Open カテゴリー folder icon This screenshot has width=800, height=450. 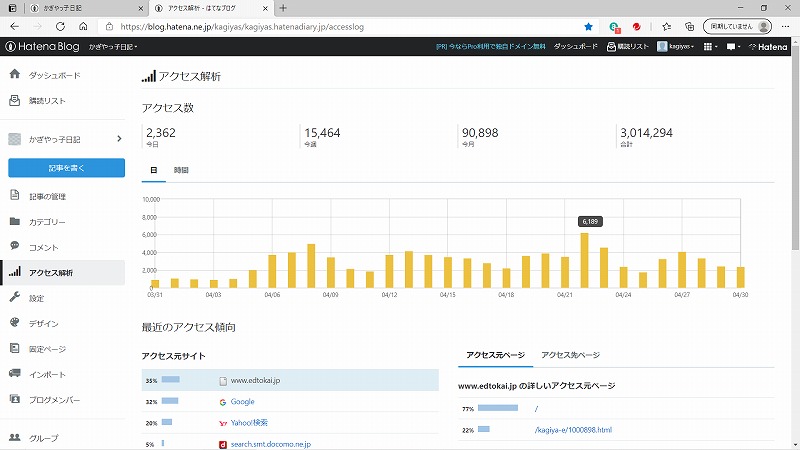15,221
